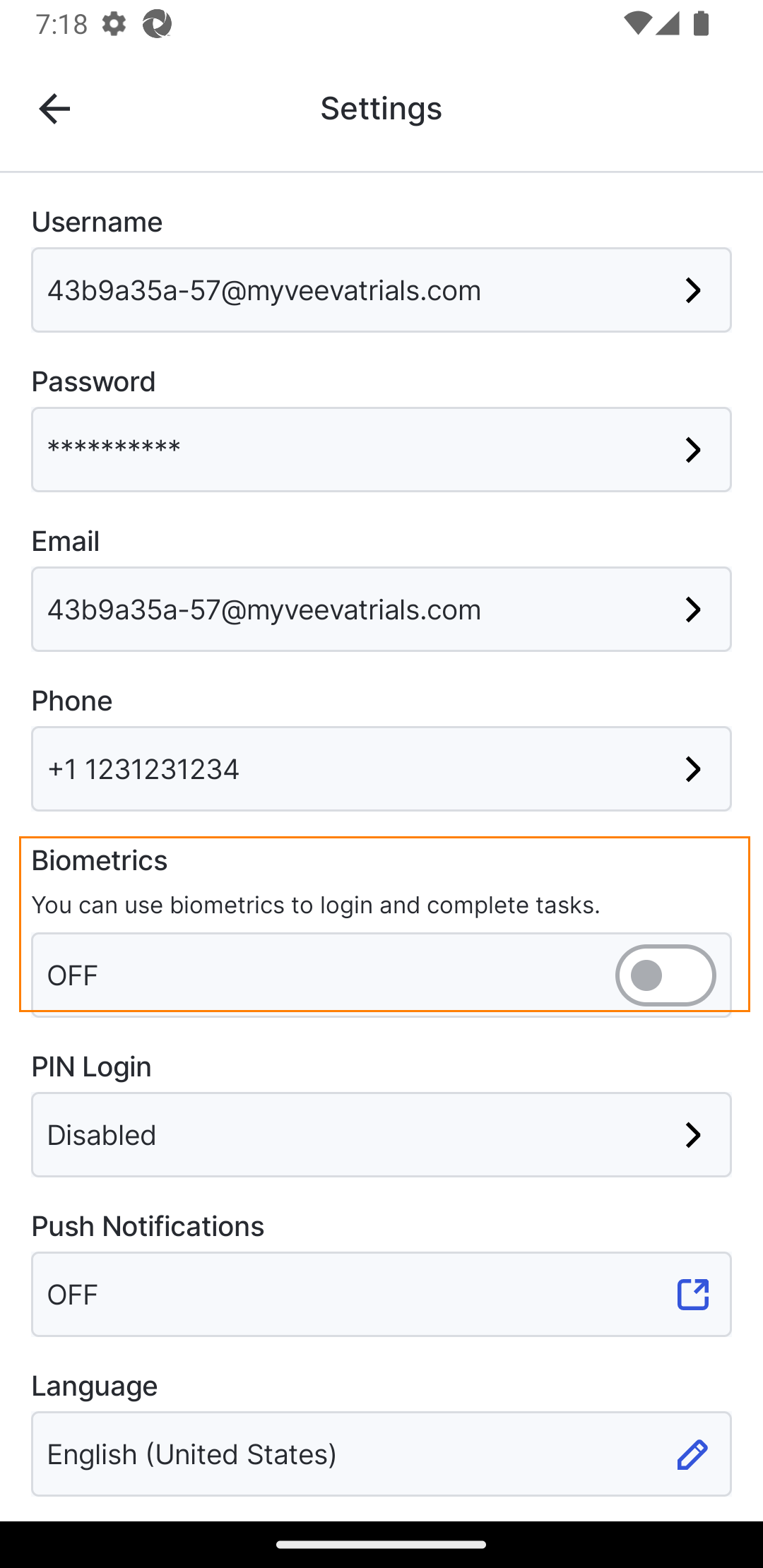The height and width of the screenshot is (1568, 763).
Task: Tap the Wi-Fi signal status icon
Action: point(637,24)
